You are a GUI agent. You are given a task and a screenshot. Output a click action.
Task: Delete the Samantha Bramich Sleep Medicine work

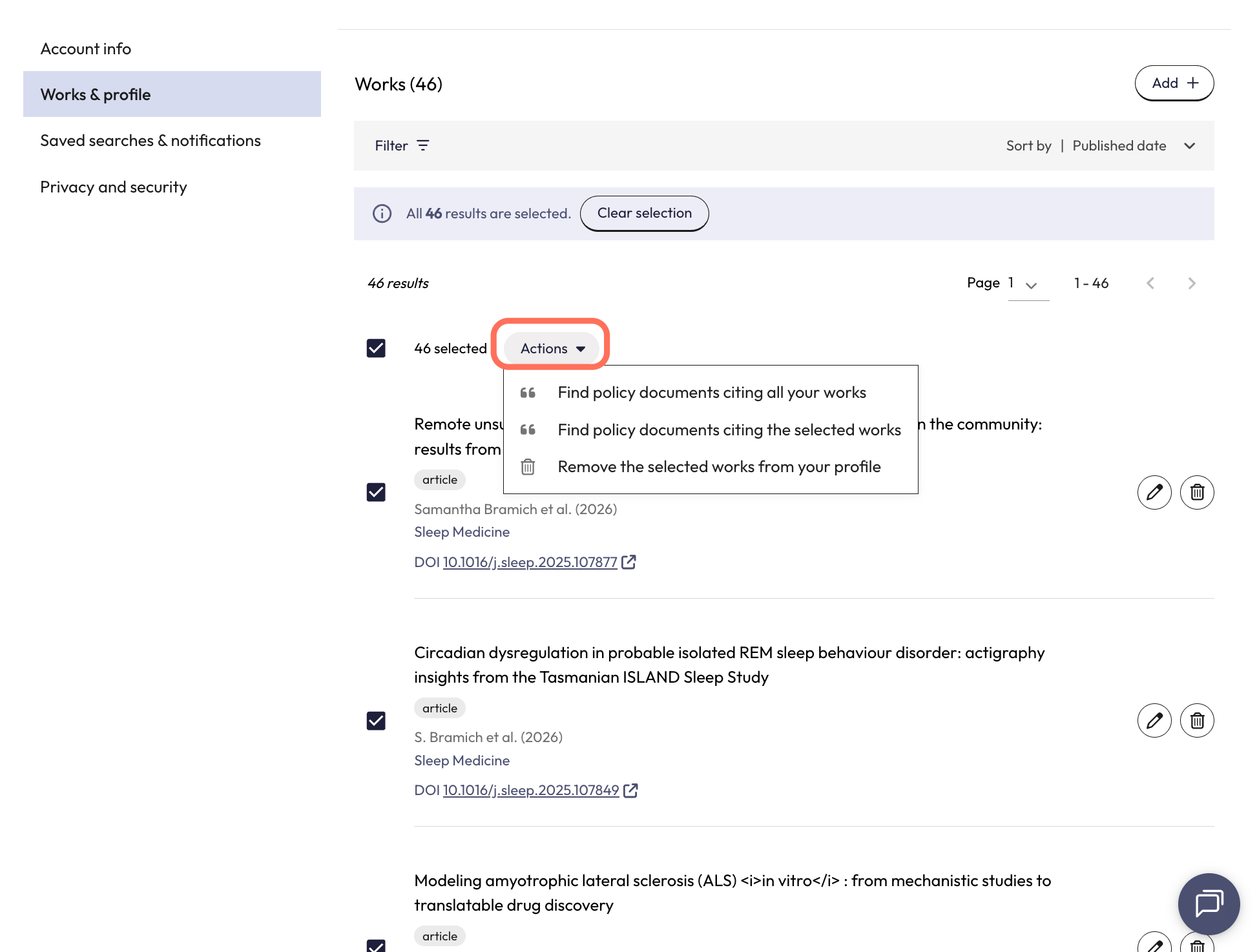tap(1197, 492)
